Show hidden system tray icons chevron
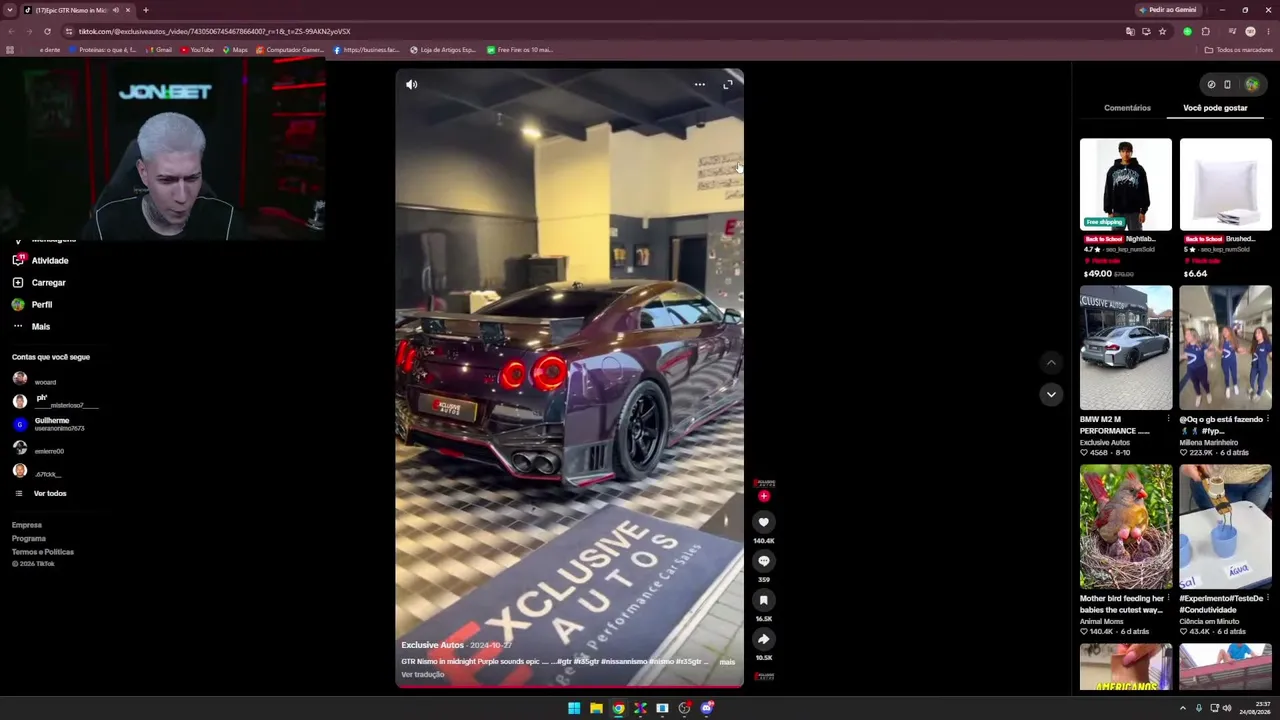1280x720 pixels. coord(1183,708)
